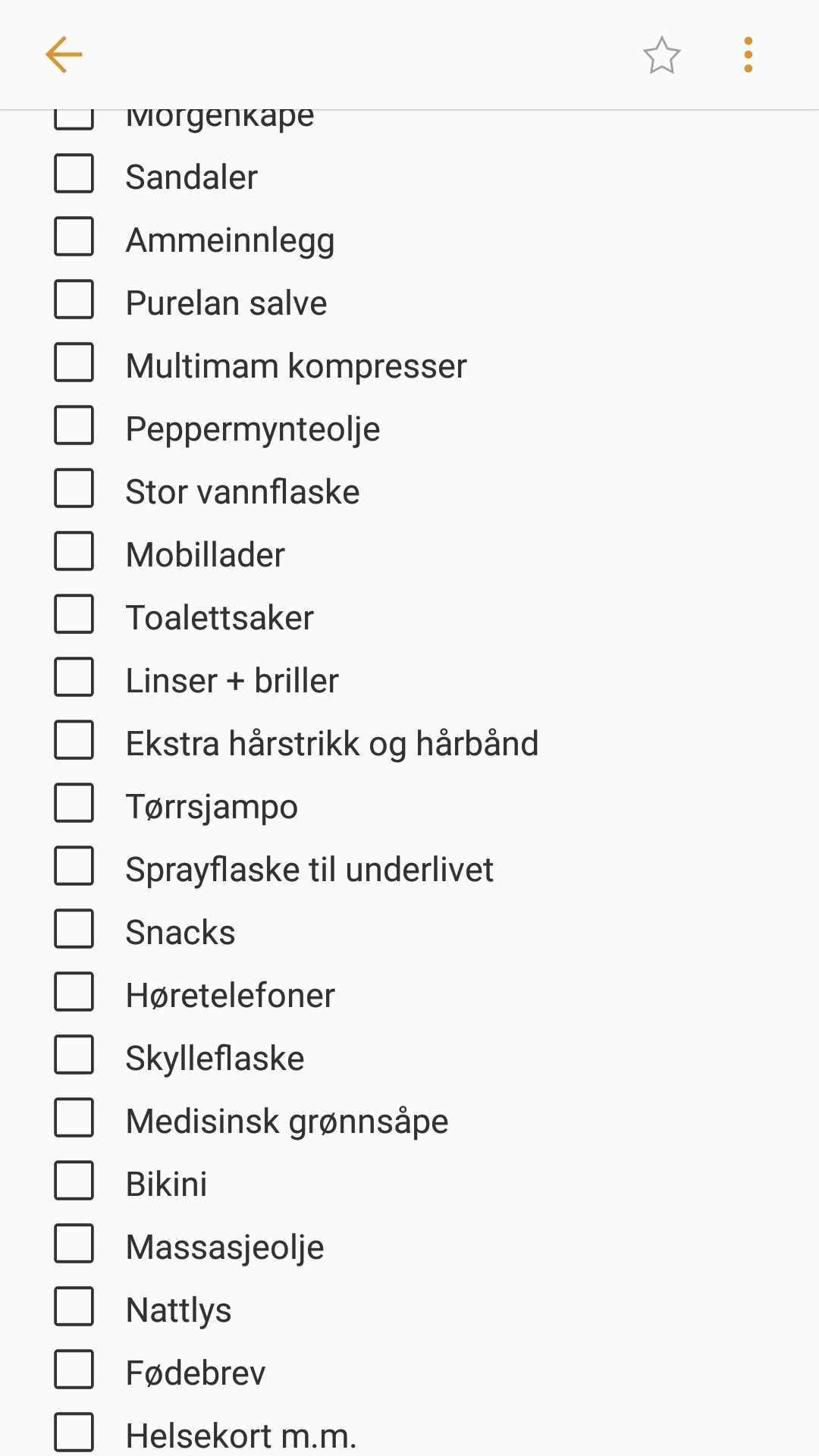Tap the orange back arrow

pyautogui.click(x=64, y=55)
